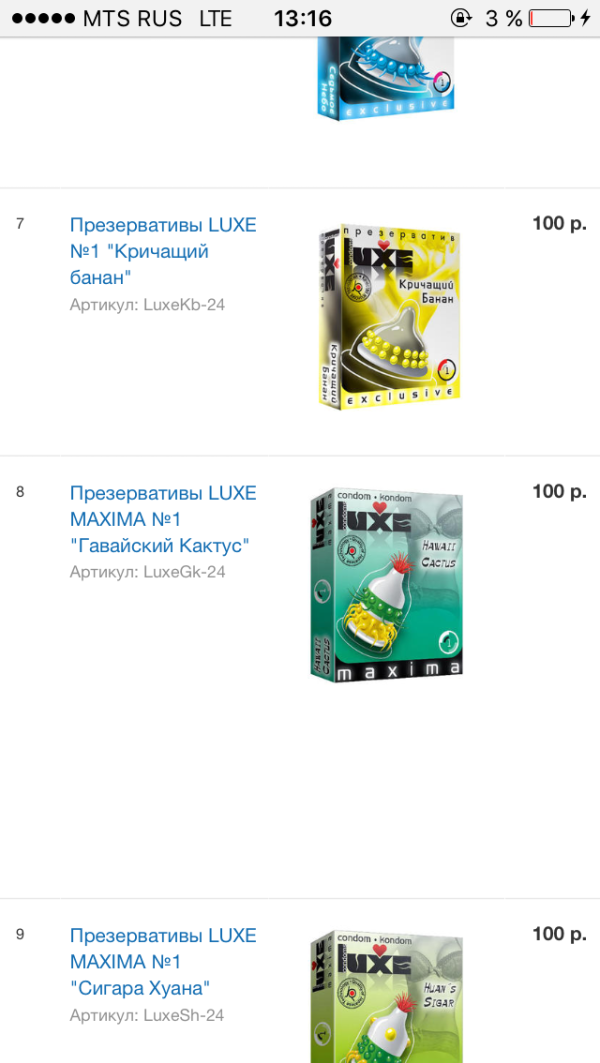
Task: Tap the battery icon in status bar
Action: click(x=551, y=18)
